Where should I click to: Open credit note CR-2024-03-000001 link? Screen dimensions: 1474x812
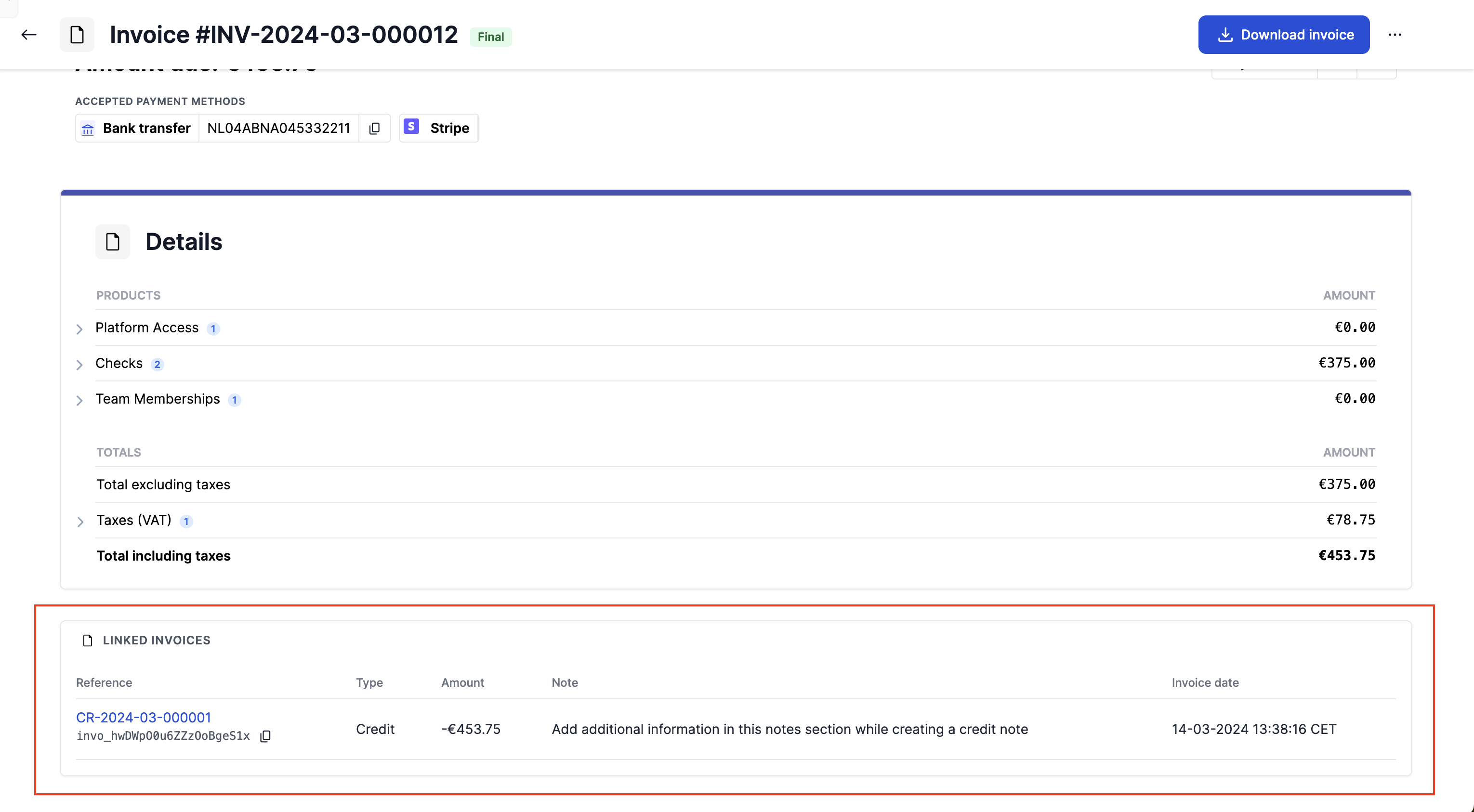(144, 717)
